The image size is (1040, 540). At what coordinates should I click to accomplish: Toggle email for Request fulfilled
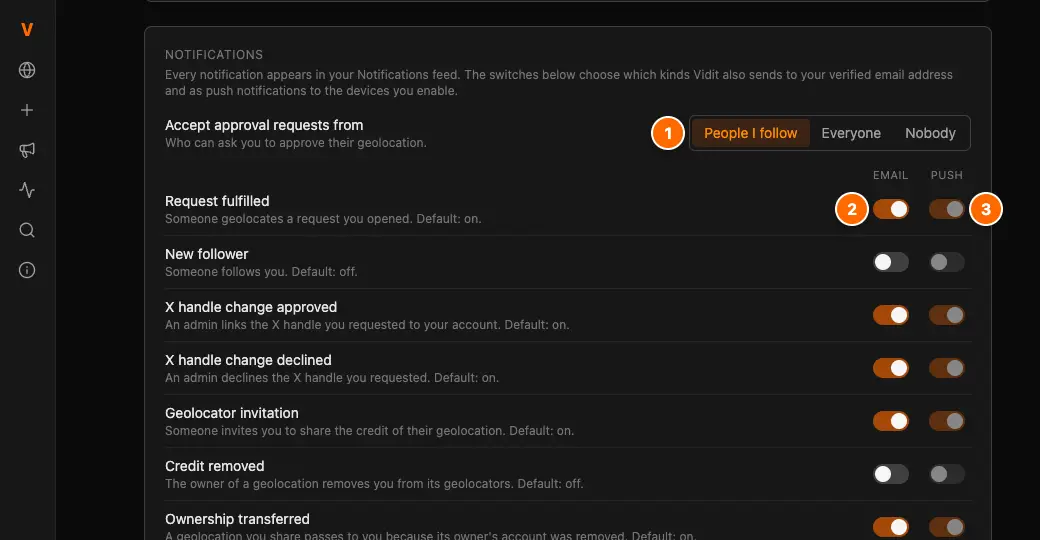(891, 209)
